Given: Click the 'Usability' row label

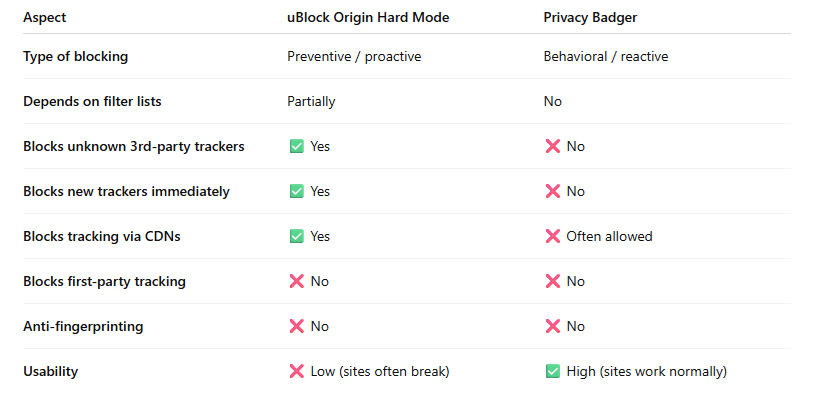Looking at the screenshot, I should pos(50,371).
